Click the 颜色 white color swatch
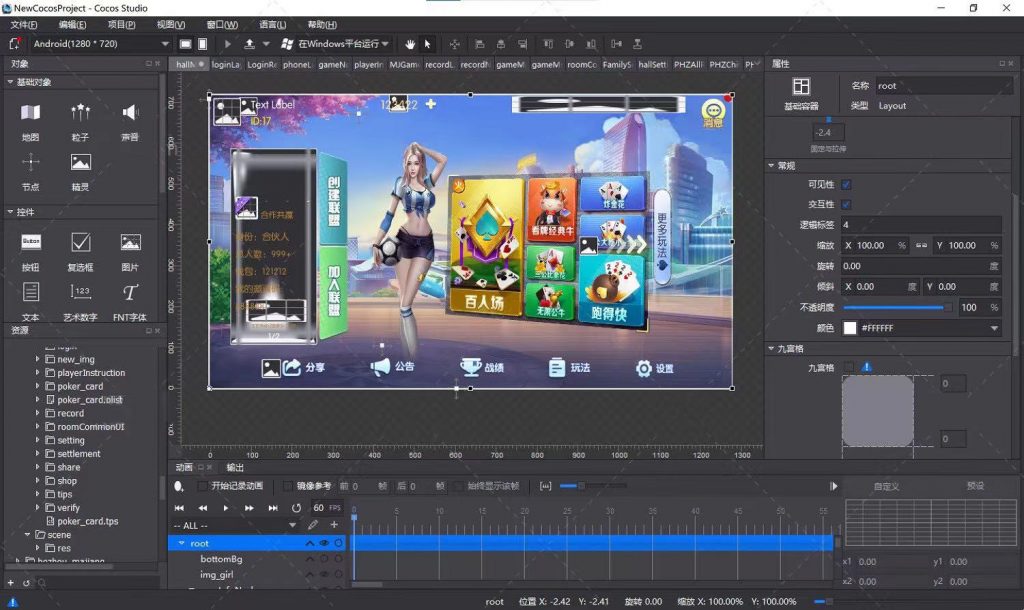 click(850, 328)
